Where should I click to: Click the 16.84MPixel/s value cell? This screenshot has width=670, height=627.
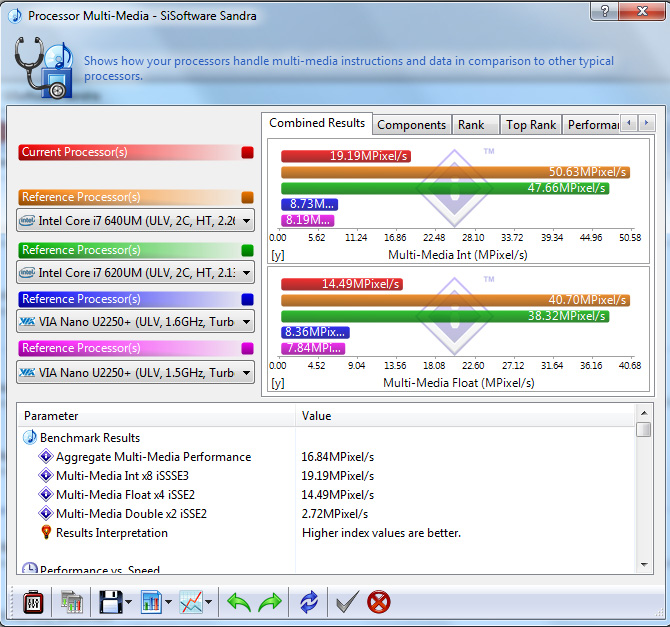pos(338,457)
